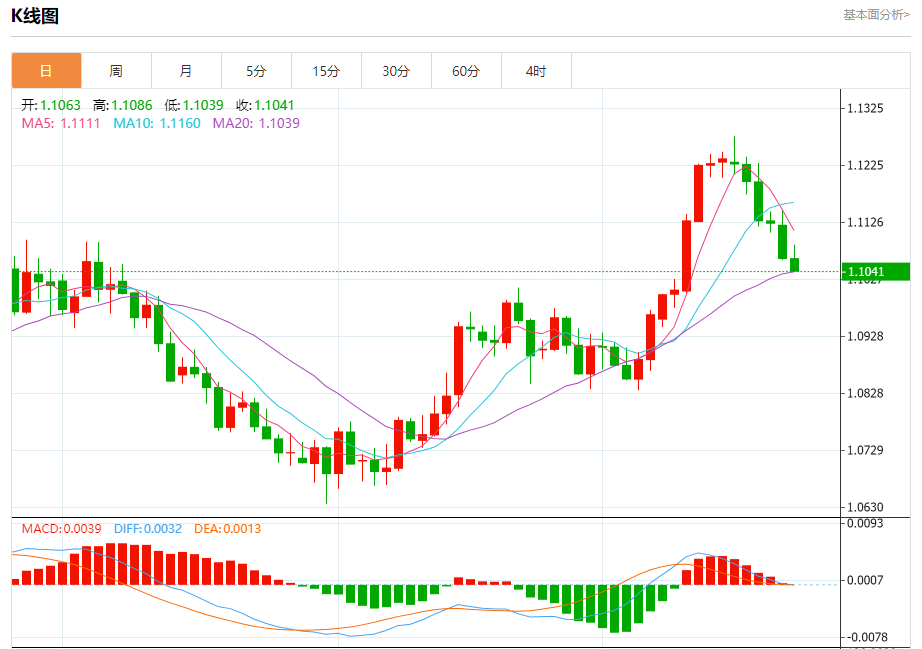Click the 1.1325 price axis label

[865, 108]
